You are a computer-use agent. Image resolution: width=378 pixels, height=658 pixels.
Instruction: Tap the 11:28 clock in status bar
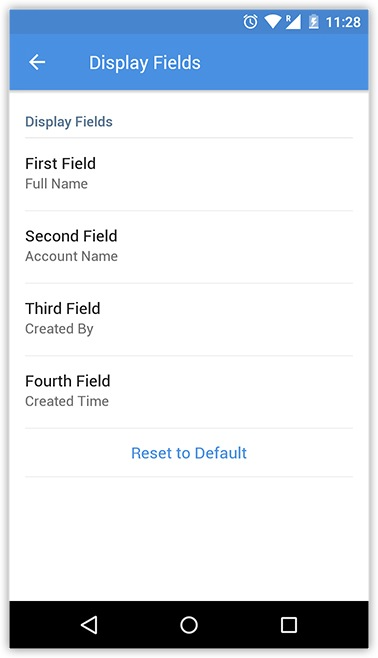point(343,22)
